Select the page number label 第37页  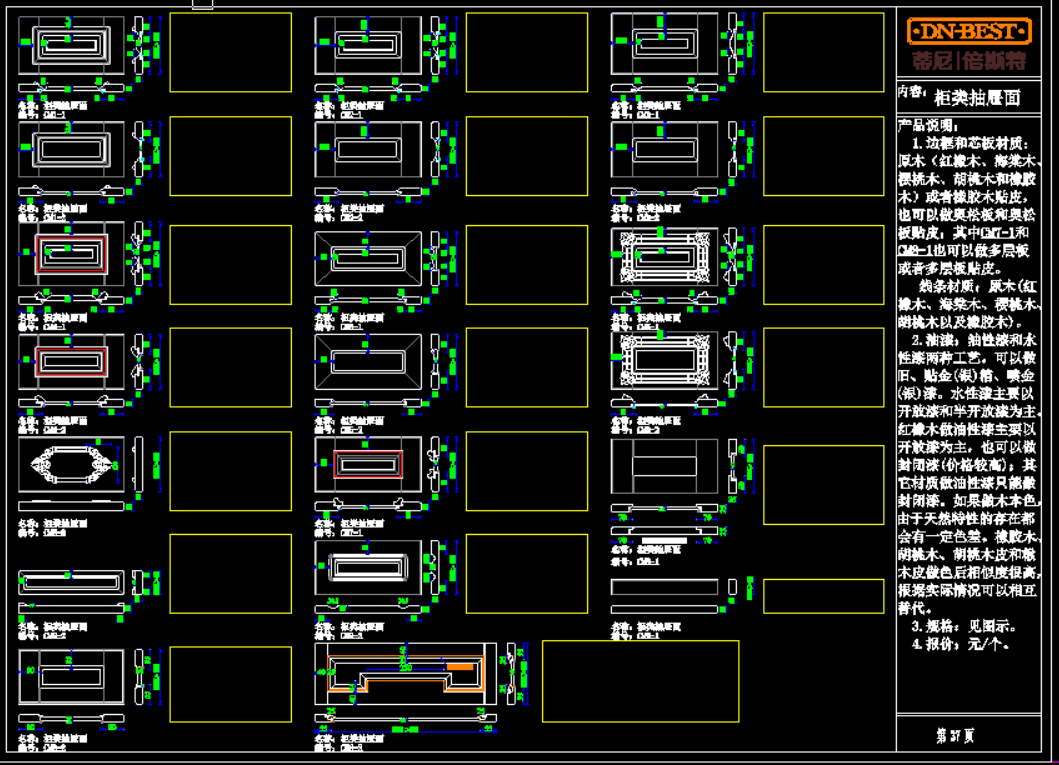point(954,736)
